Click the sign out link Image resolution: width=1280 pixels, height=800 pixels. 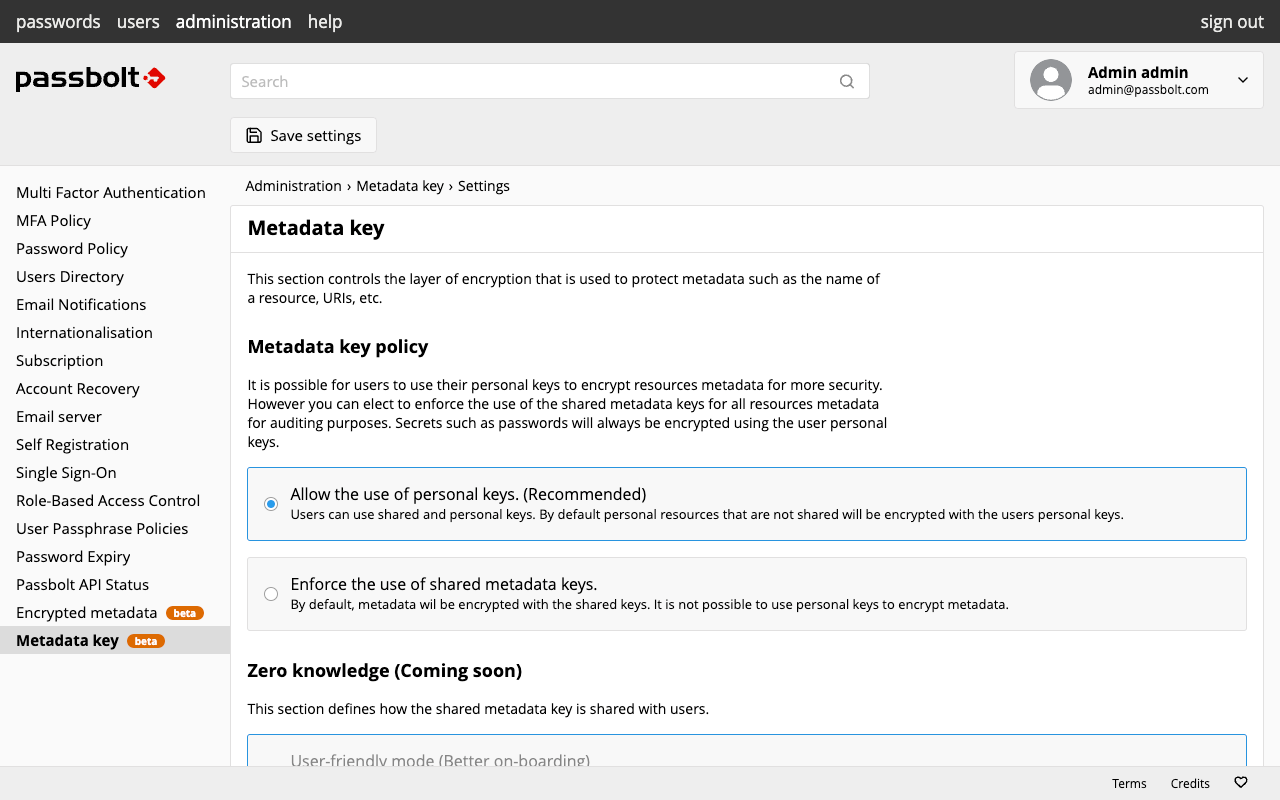(x=1232, y=22)
